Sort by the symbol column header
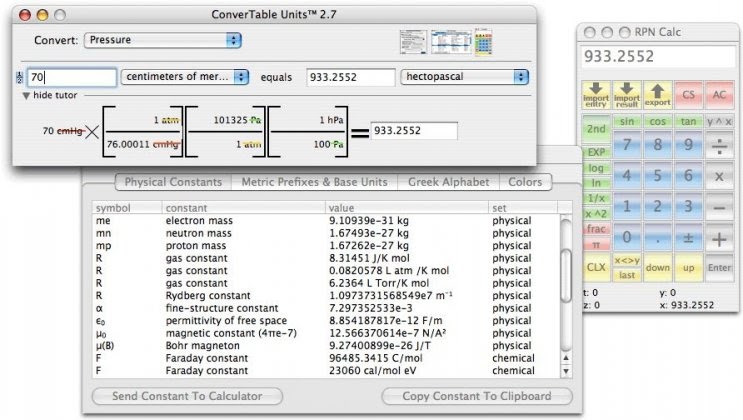 127,208
